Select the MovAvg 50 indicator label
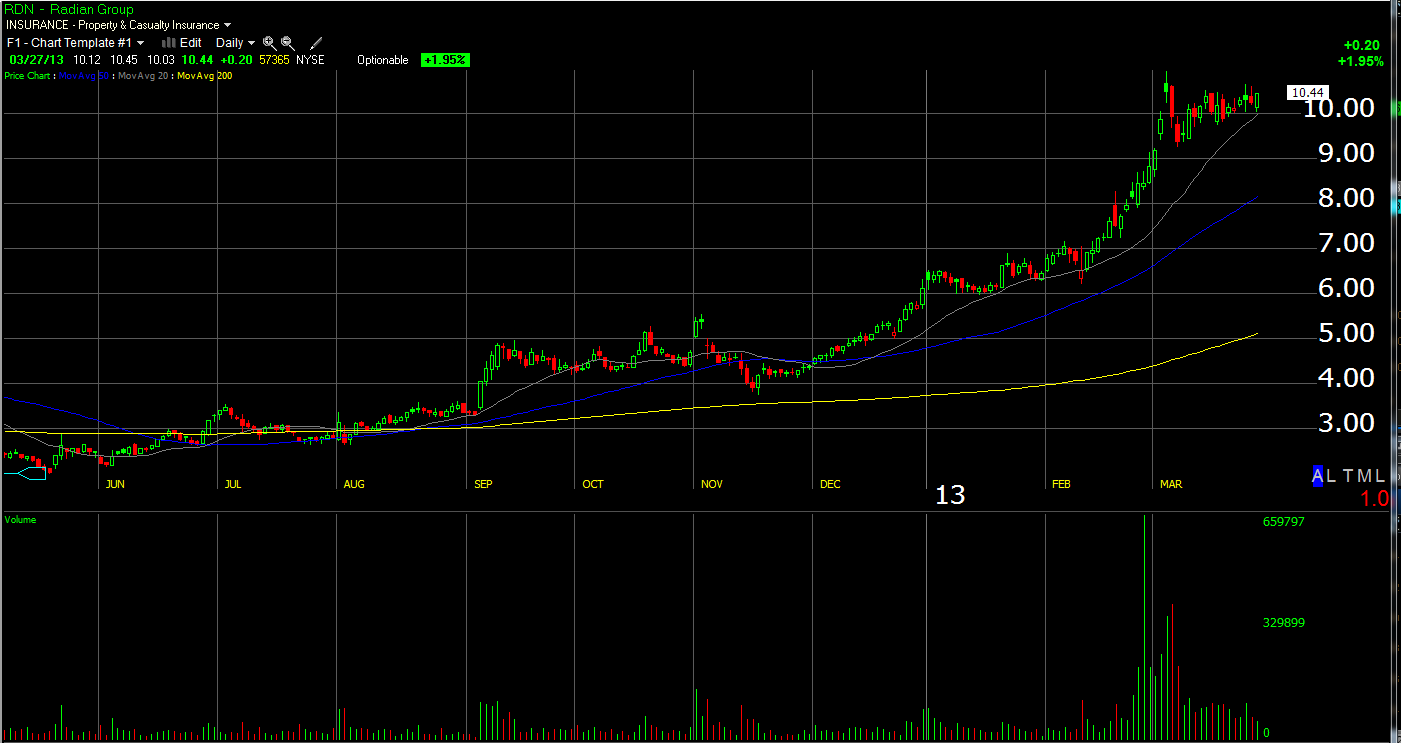1401x743 pixels. point(84,75)
